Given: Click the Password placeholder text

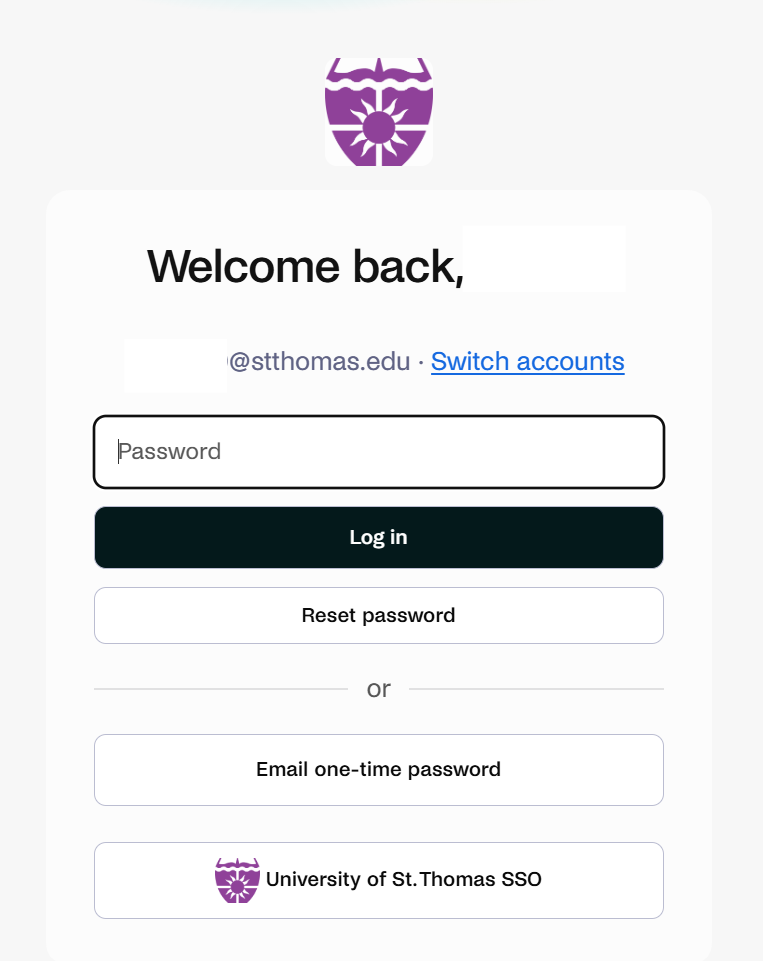Looking at the screenshot, I should tap(170, 452).
